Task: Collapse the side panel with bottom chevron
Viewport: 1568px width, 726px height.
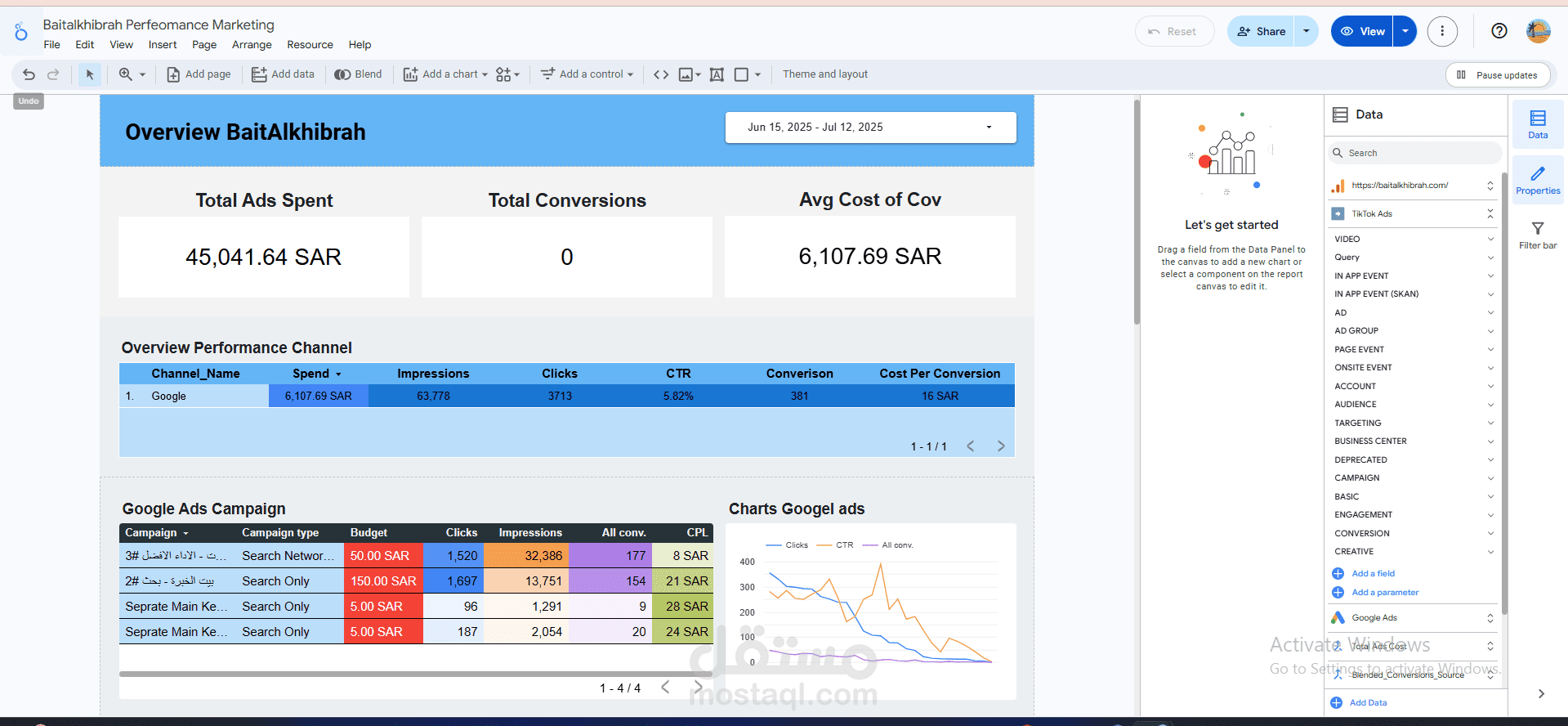Action: point(1541,693)
